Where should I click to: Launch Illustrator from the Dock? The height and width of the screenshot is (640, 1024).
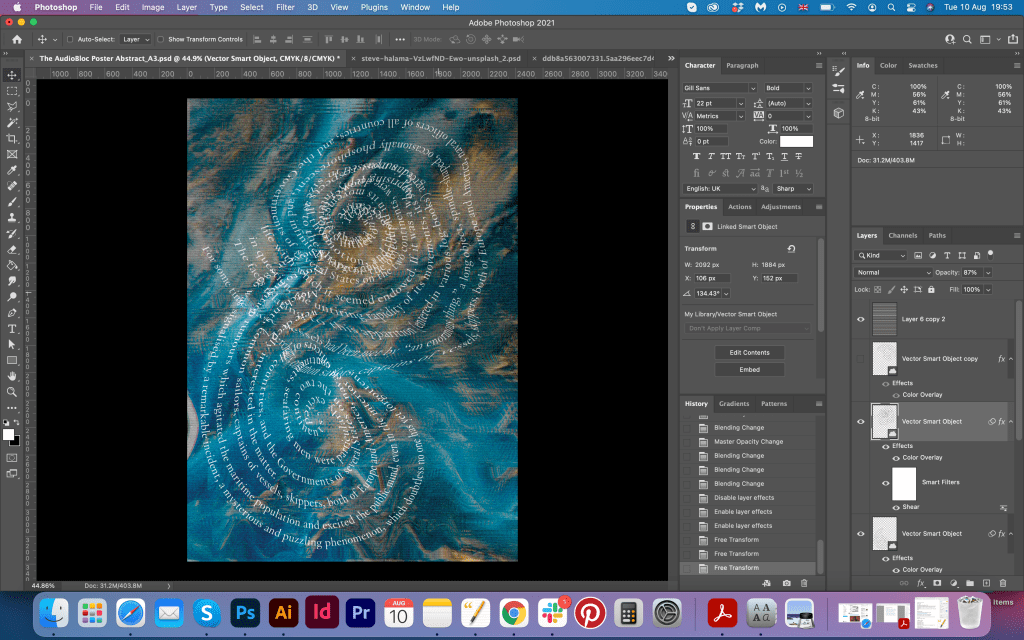tap(283, 612)
